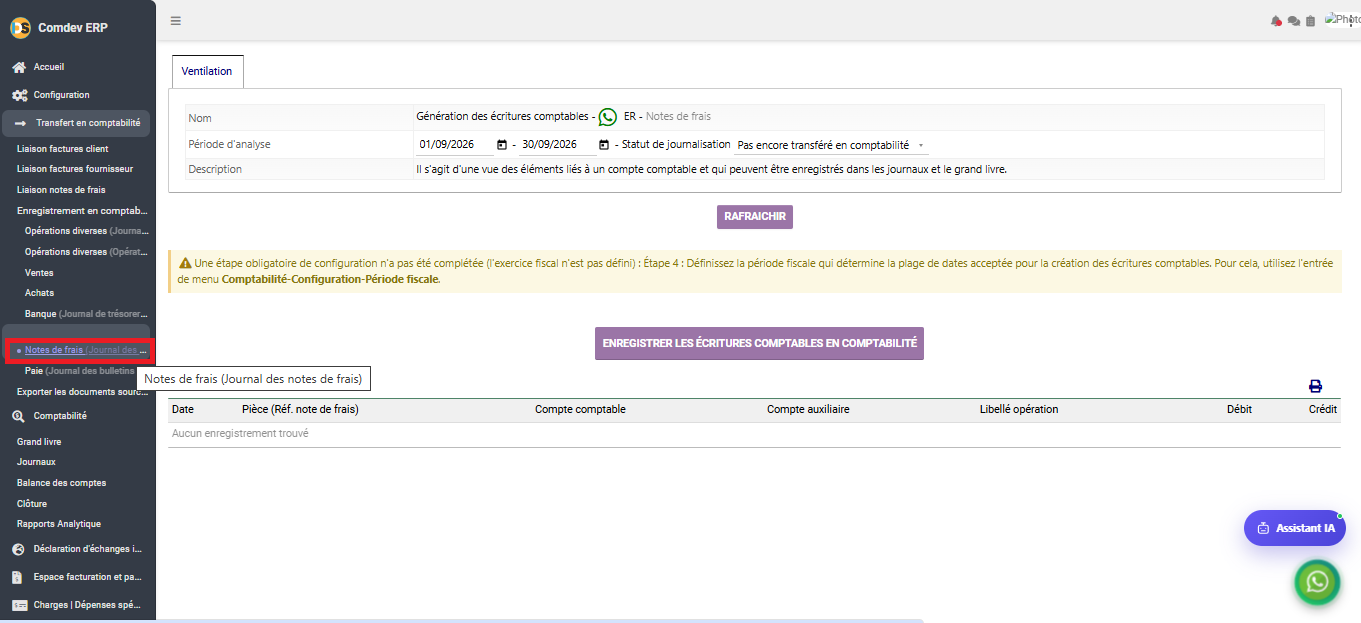Click Comptabilité-Configuration-Période fiscale bold text
This screenshot has width=1361, height=623.
(x=330, y=280)
